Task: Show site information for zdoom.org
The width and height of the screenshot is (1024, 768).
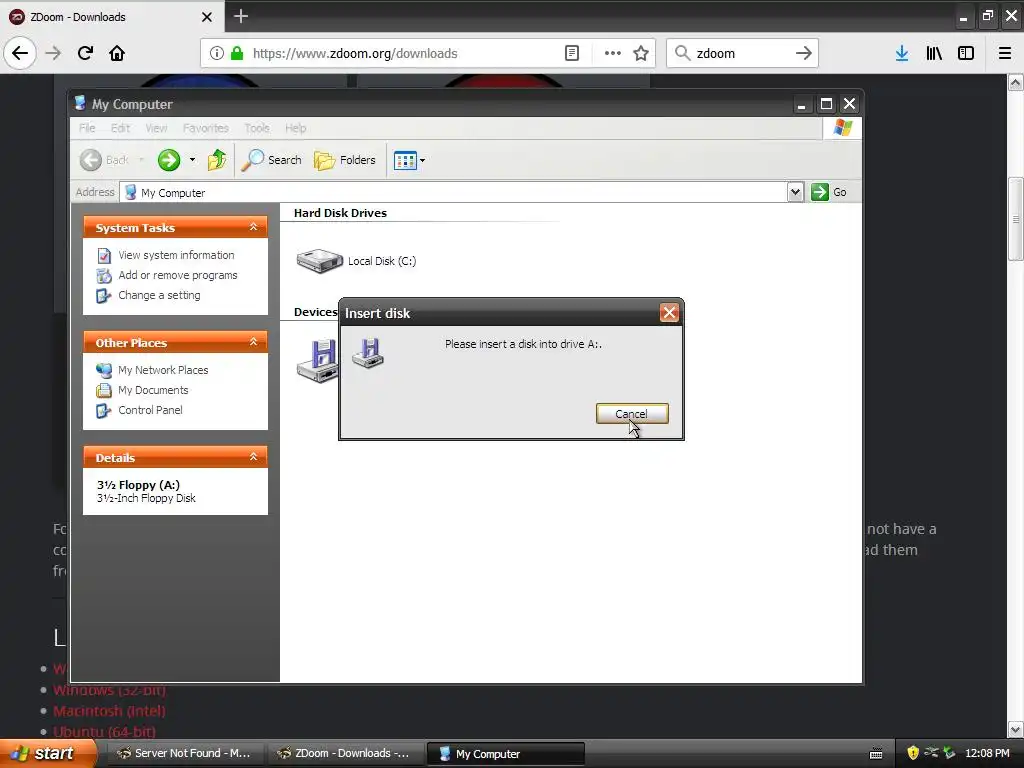Action: click(217, 54)
